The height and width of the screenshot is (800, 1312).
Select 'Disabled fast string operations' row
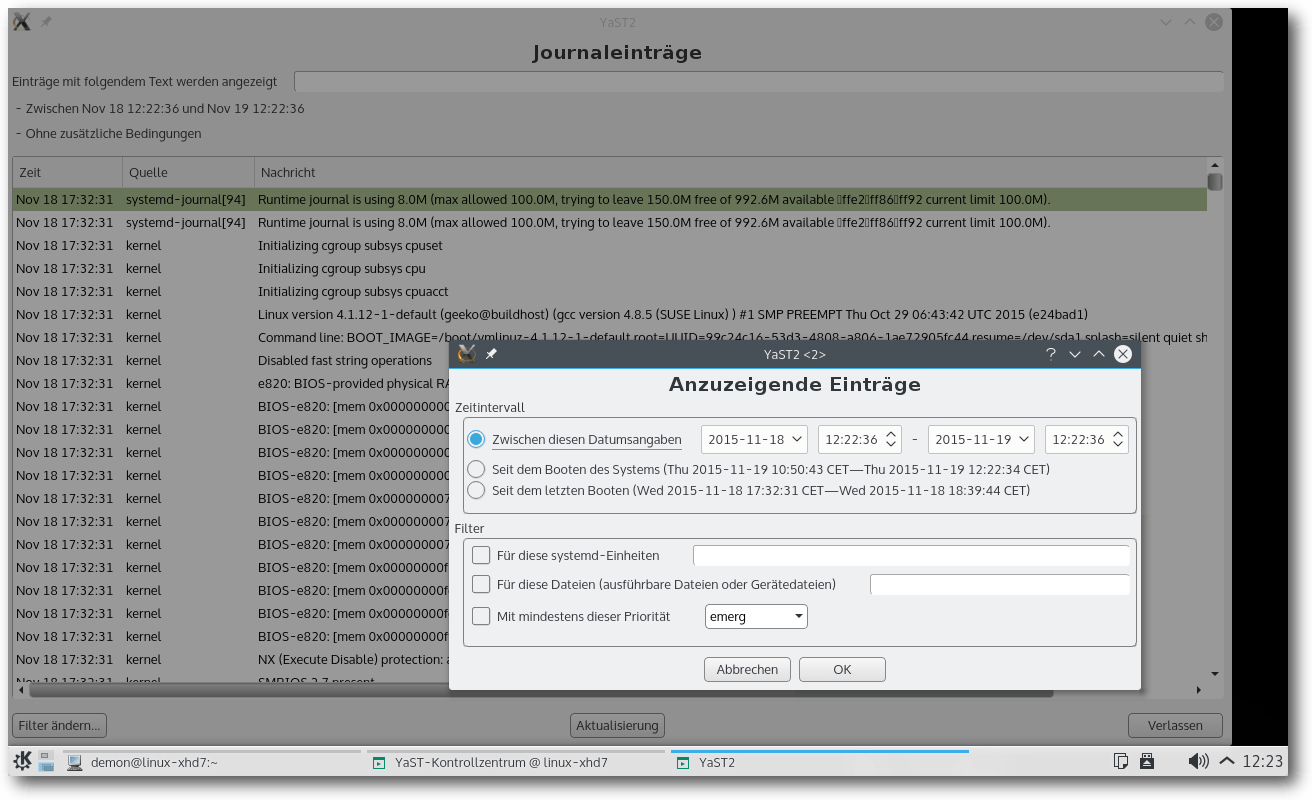(x=230, y=361)
